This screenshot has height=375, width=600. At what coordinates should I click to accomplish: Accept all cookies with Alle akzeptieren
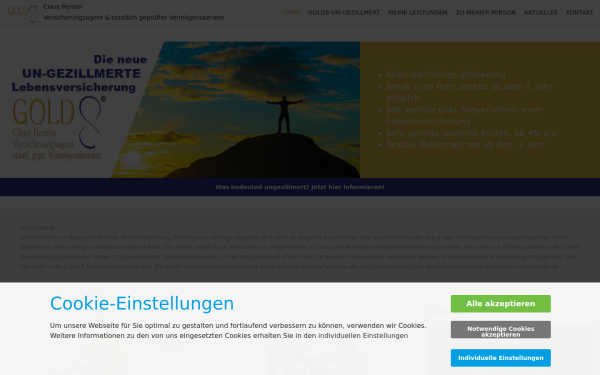coord(501,303)
